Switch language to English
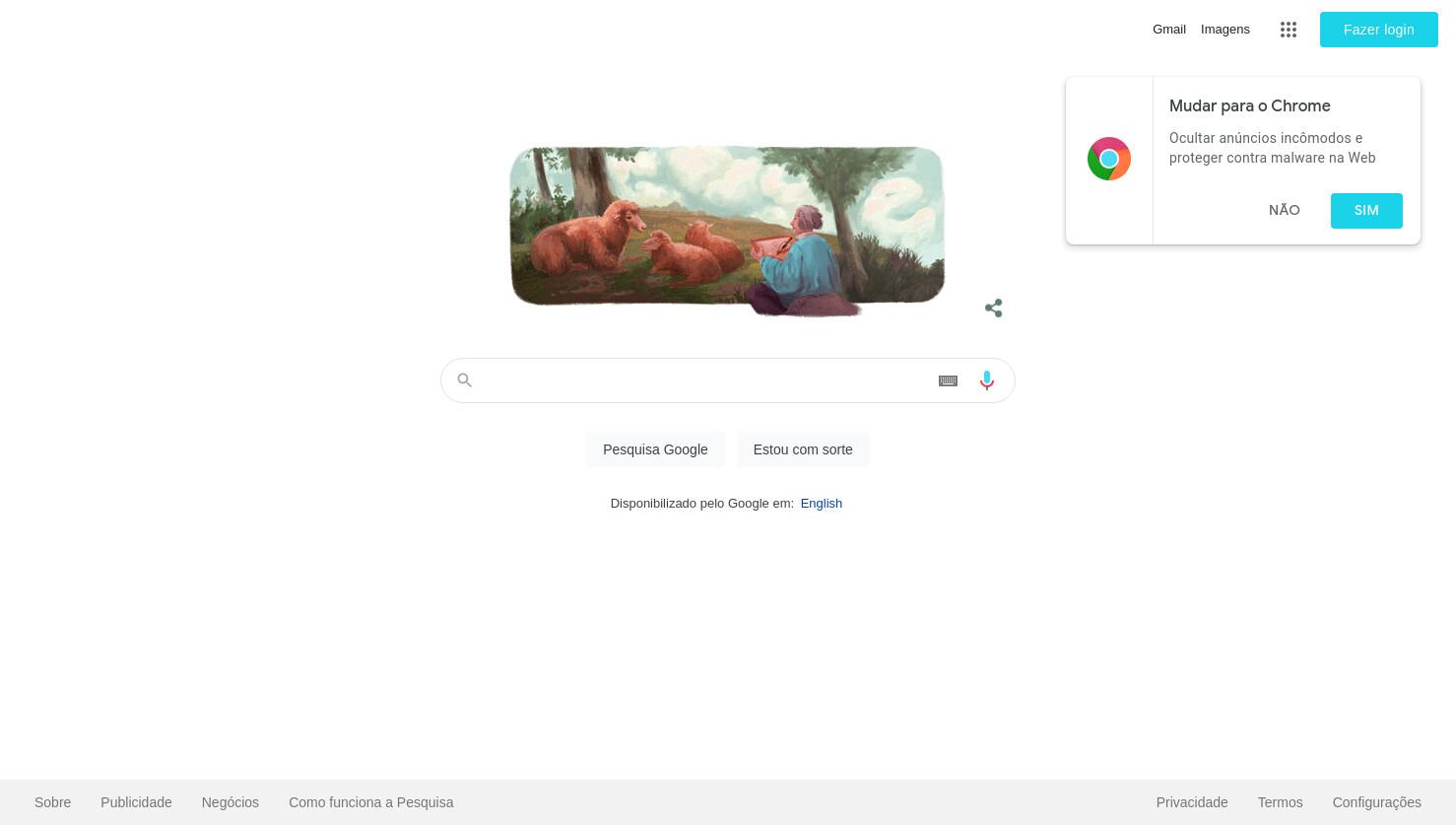Screen dimensions: 1456x825 [x=821, y=504]
